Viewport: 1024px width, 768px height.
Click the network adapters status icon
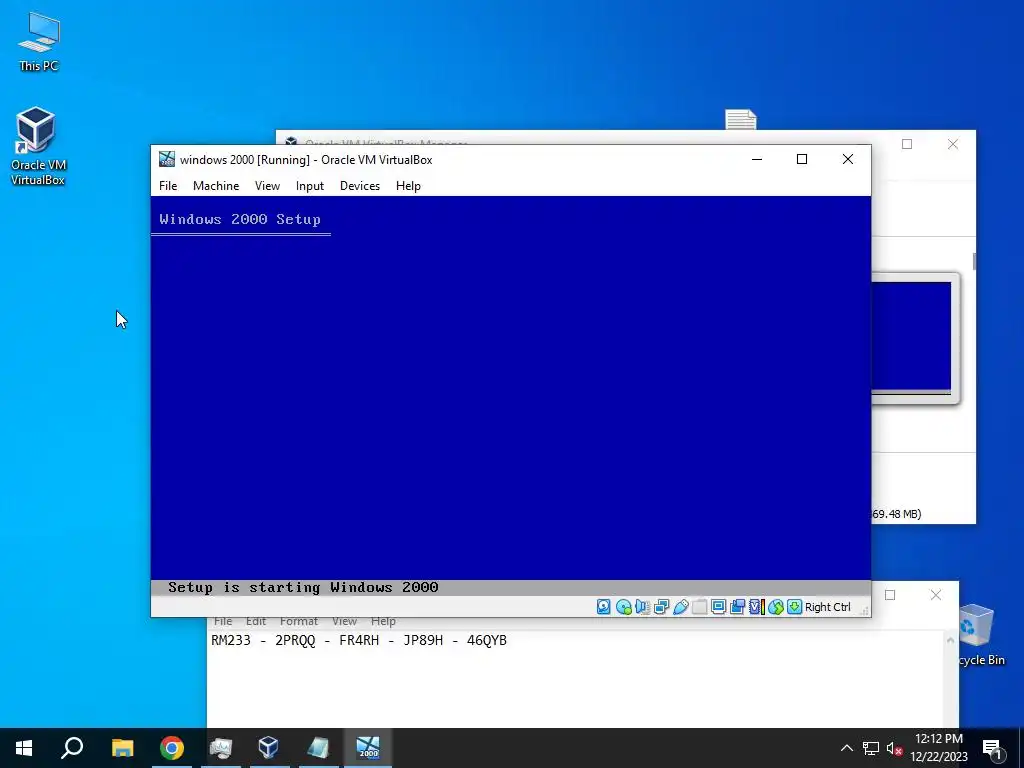(x=662, y=607)
